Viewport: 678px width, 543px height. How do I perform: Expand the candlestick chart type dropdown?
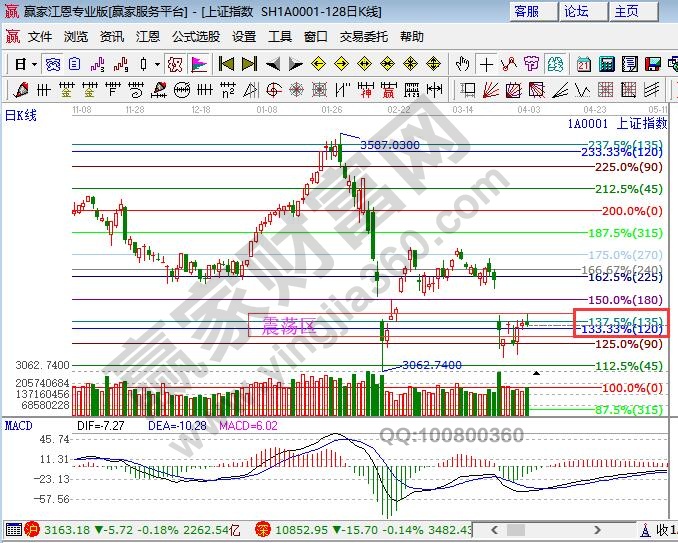pyautogui.click(x=157, y=64)
